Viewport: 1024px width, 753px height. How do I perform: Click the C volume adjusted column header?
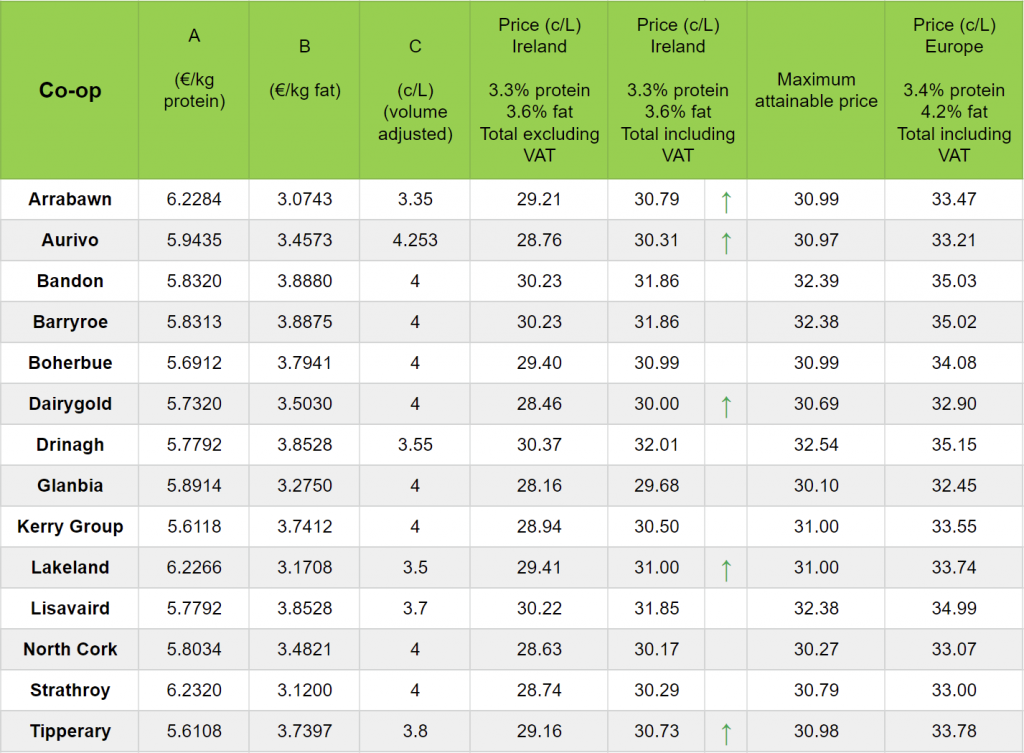pos(415,90)
